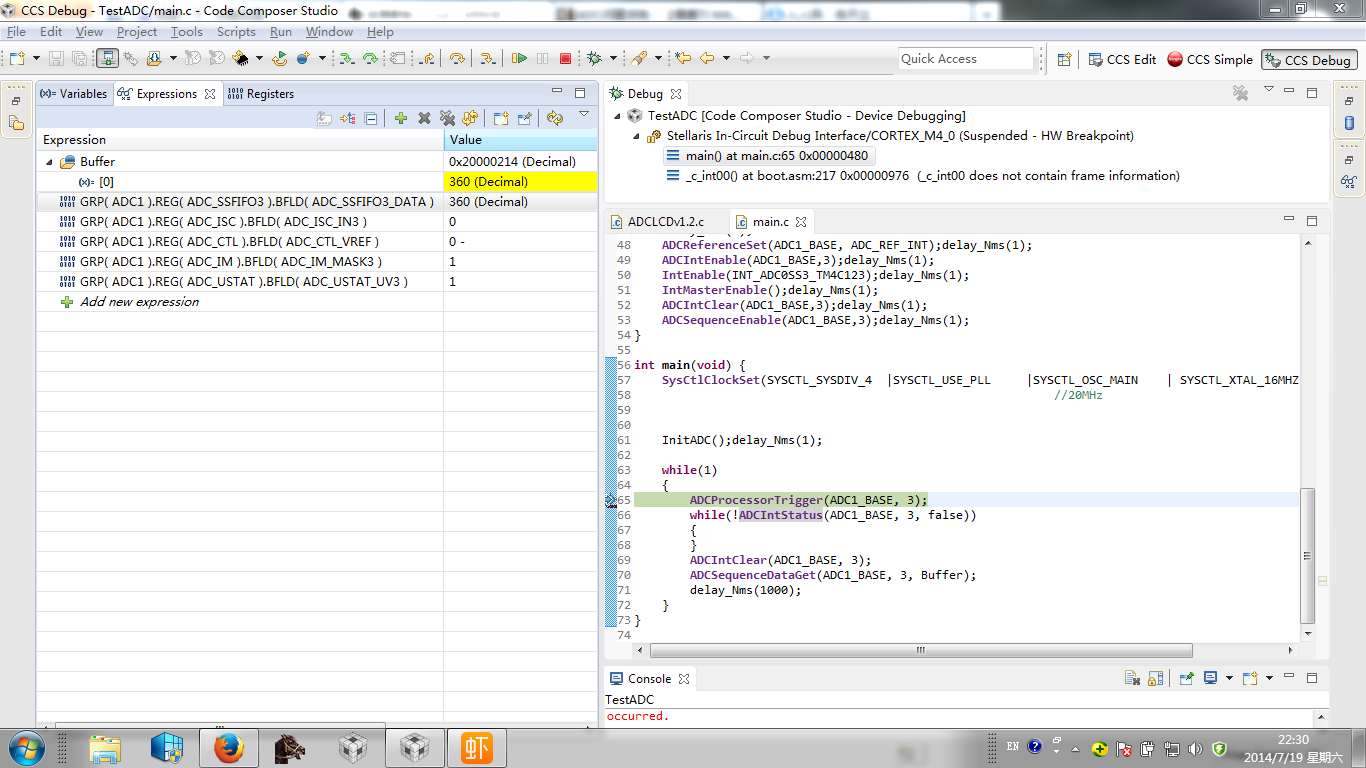This screenshot has height=768, width=1366.
Task: Click the editor horizontal scrollbar thumb
Action: point(919,650)
